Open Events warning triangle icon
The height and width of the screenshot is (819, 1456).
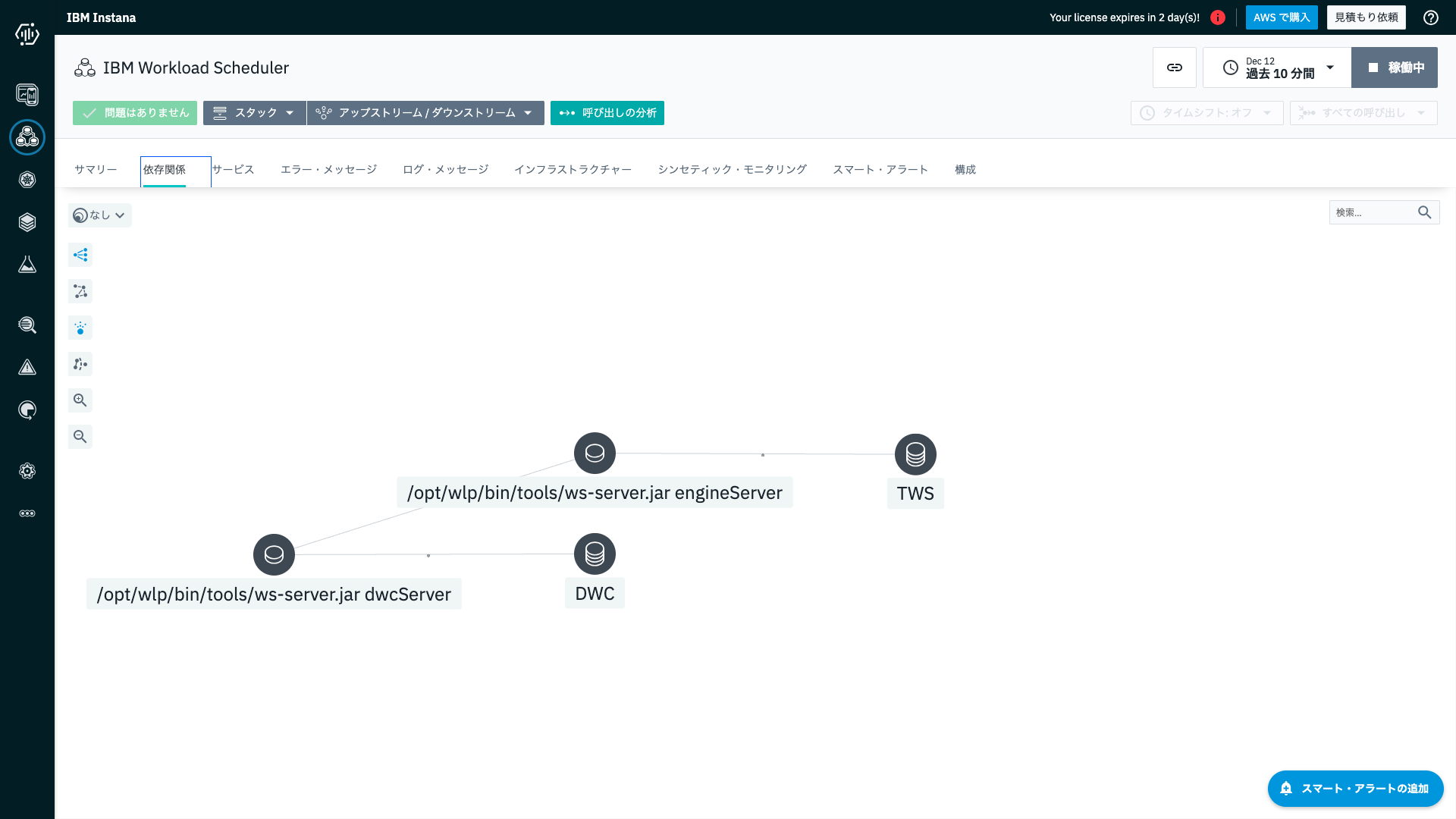point(27,368)
